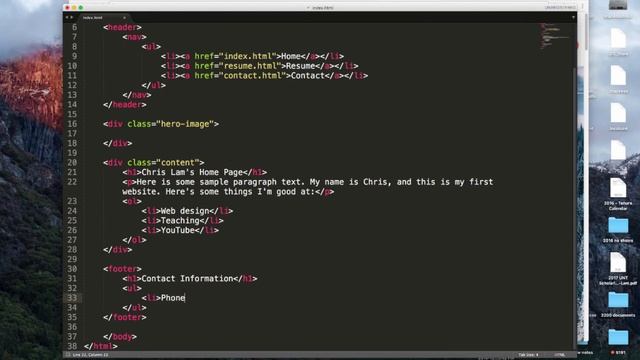Click the opening header tag on line 6
Image resolution: width=640 pixels, height=360 pixels.
click(x=122, y=27)
